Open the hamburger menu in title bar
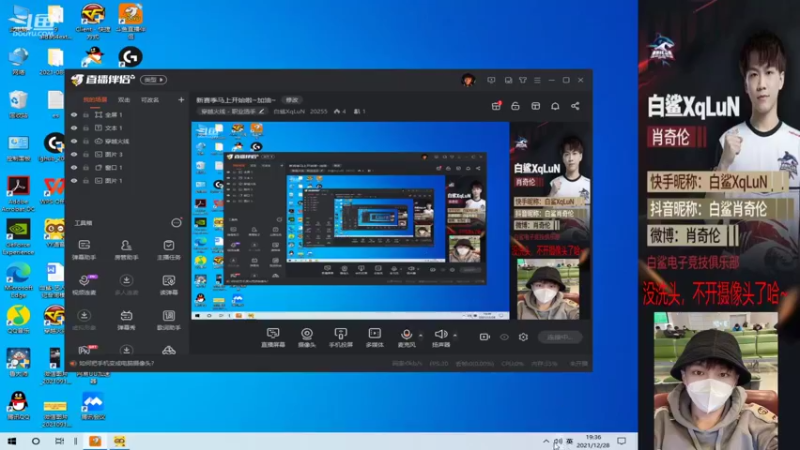 tap(537, 80)
